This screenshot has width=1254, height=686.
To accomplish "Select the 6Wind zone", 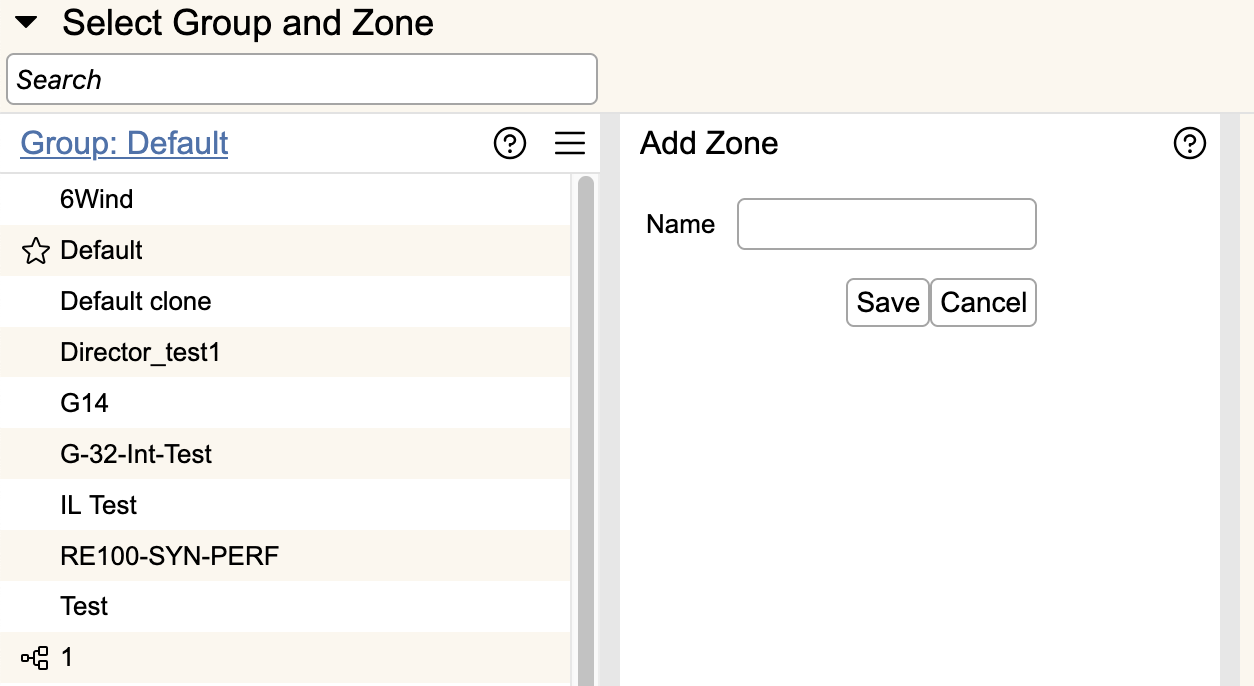I will click(285, 199).
